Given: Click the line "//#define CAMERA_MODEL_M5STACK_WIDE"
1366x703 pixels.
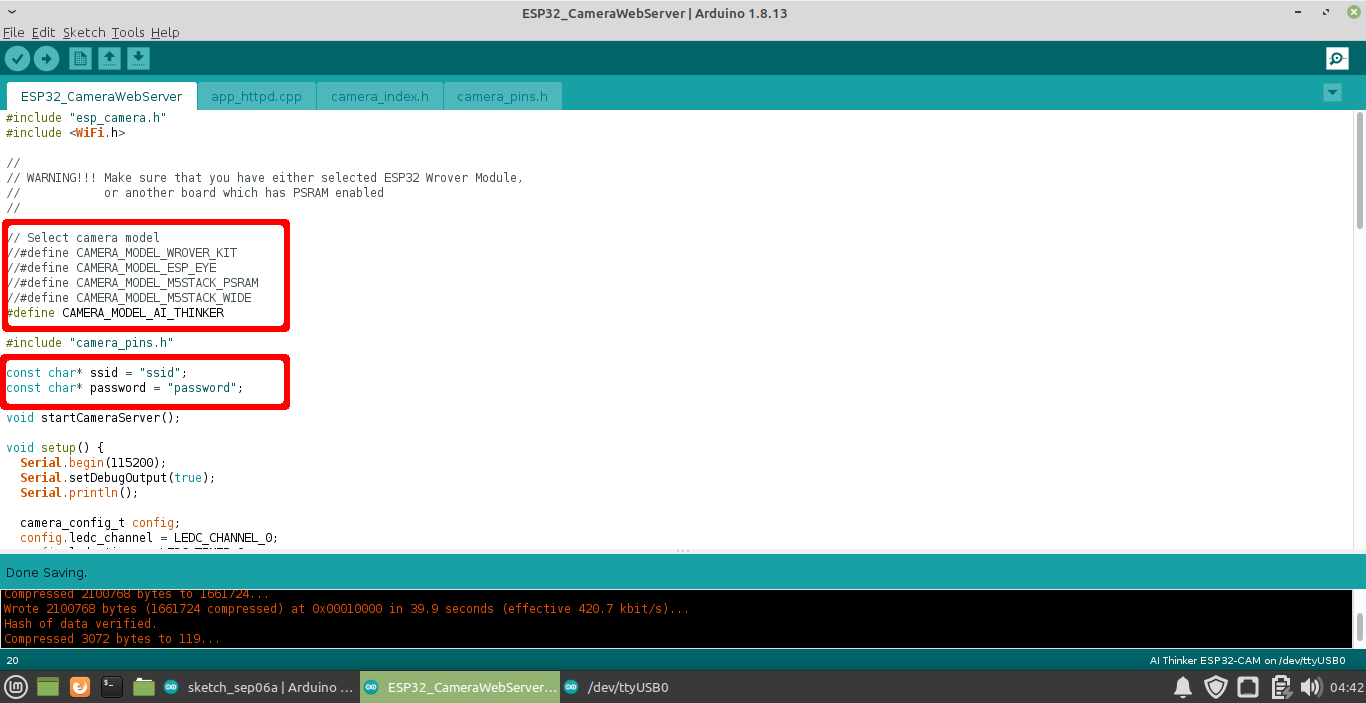Looking at the screenshot, I should tap(129, 298).
